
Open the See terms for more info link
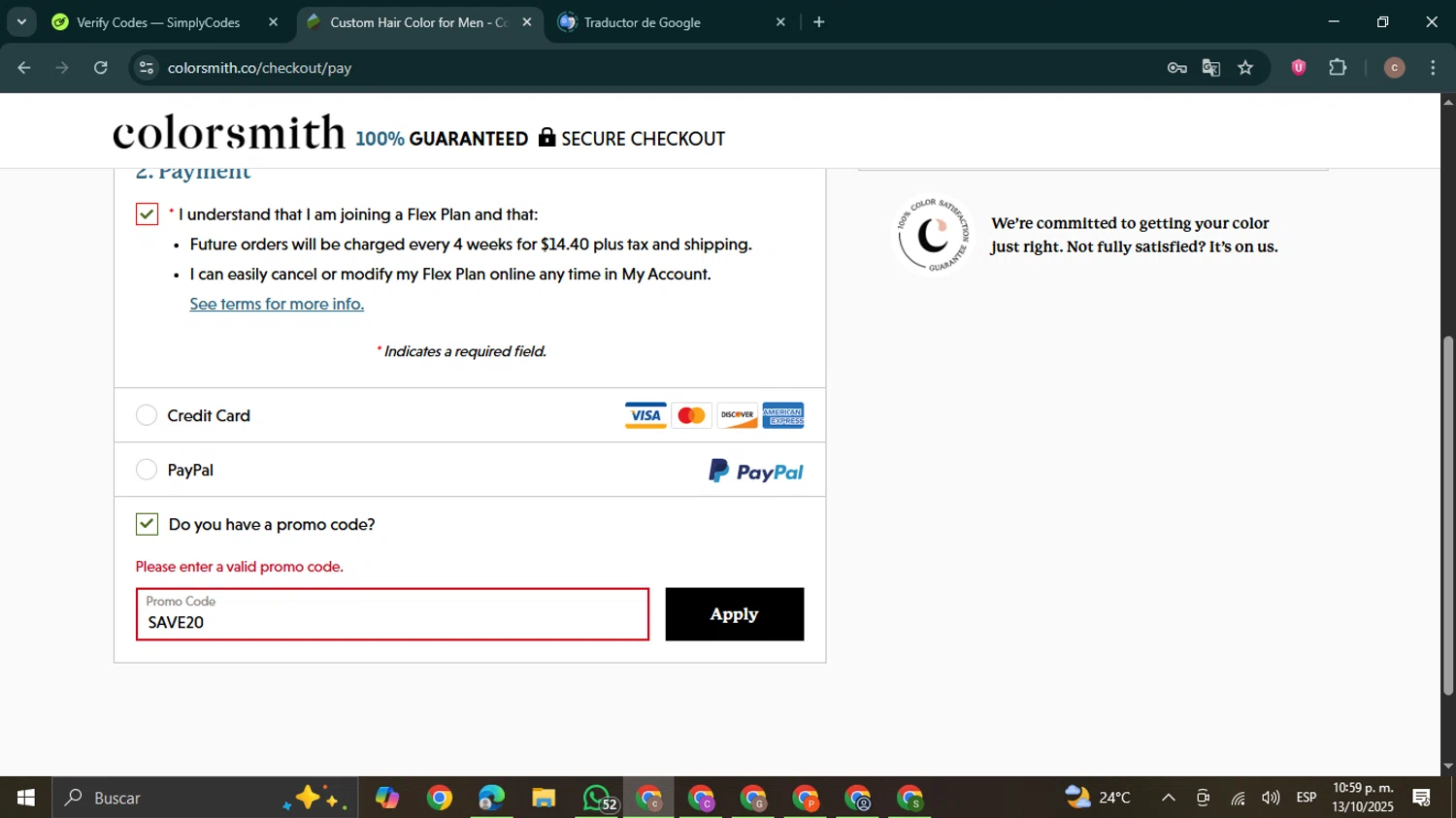[277, 304]
